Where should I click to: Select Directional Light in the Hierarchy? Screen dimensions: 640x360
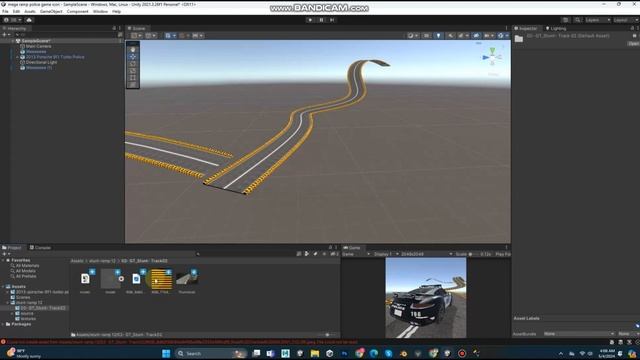pyautogui.click(x=41, y=62)
